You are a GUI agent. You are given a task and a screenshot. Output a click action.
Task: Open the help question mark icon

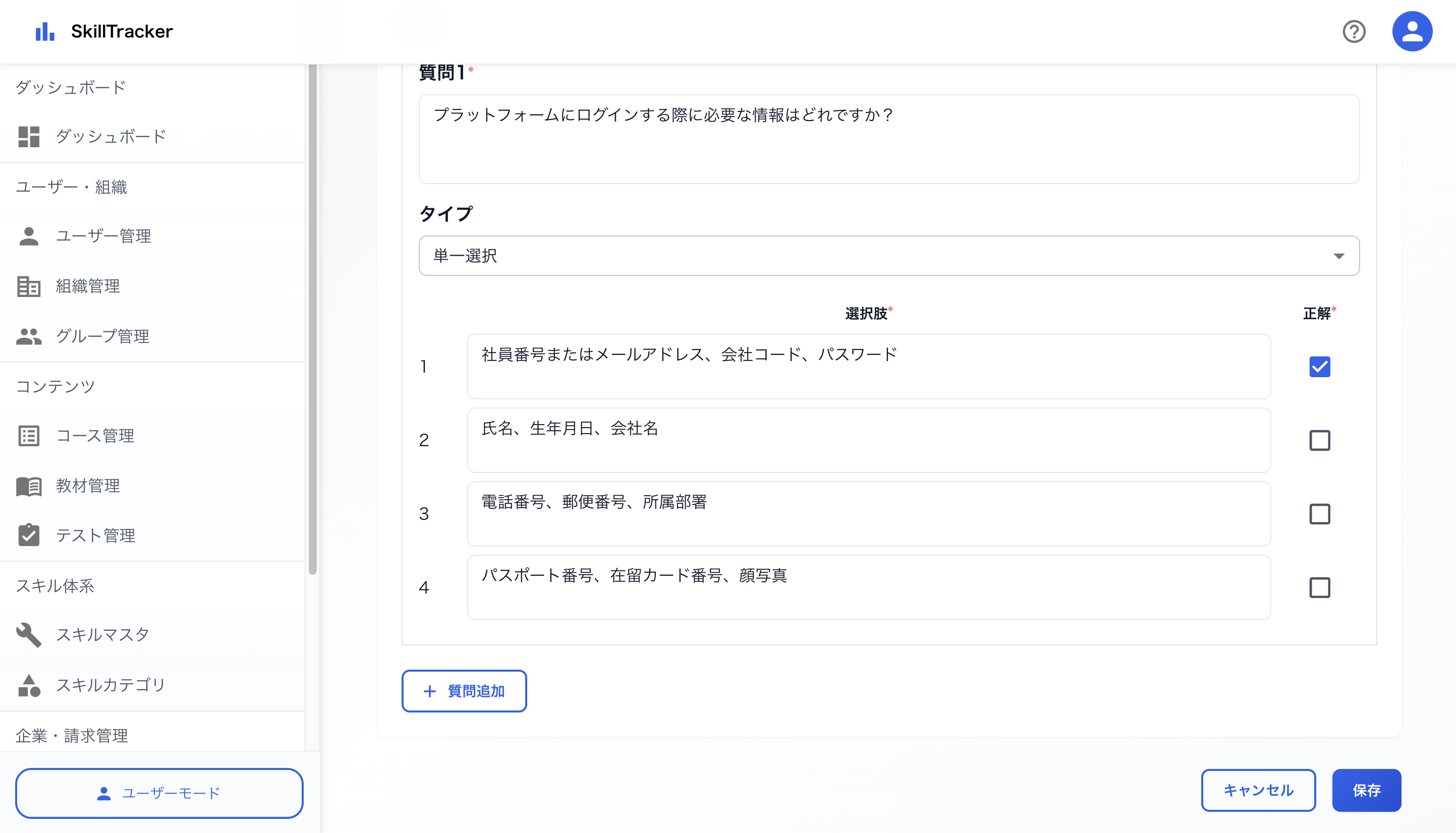pyautogui.click(x=1354, y=31)
